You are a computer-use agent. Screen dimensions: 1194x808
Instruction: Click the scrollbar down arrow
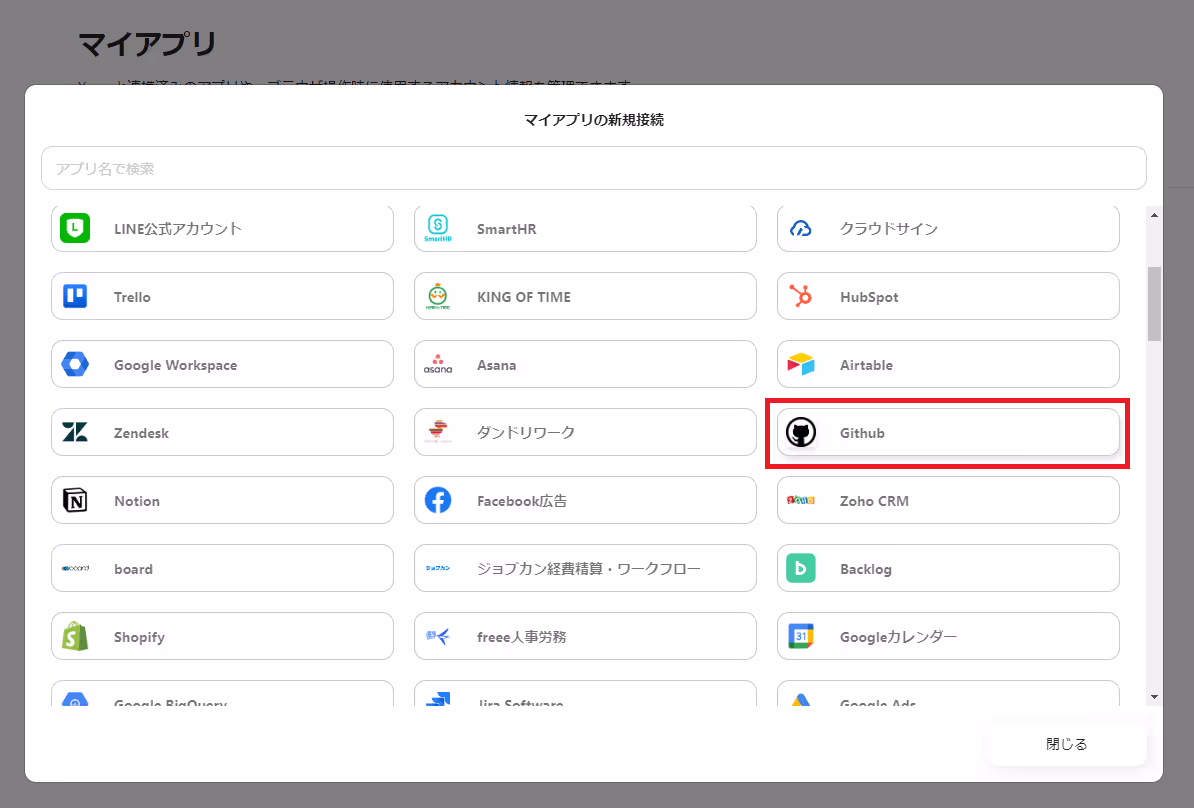[1154, 697]
